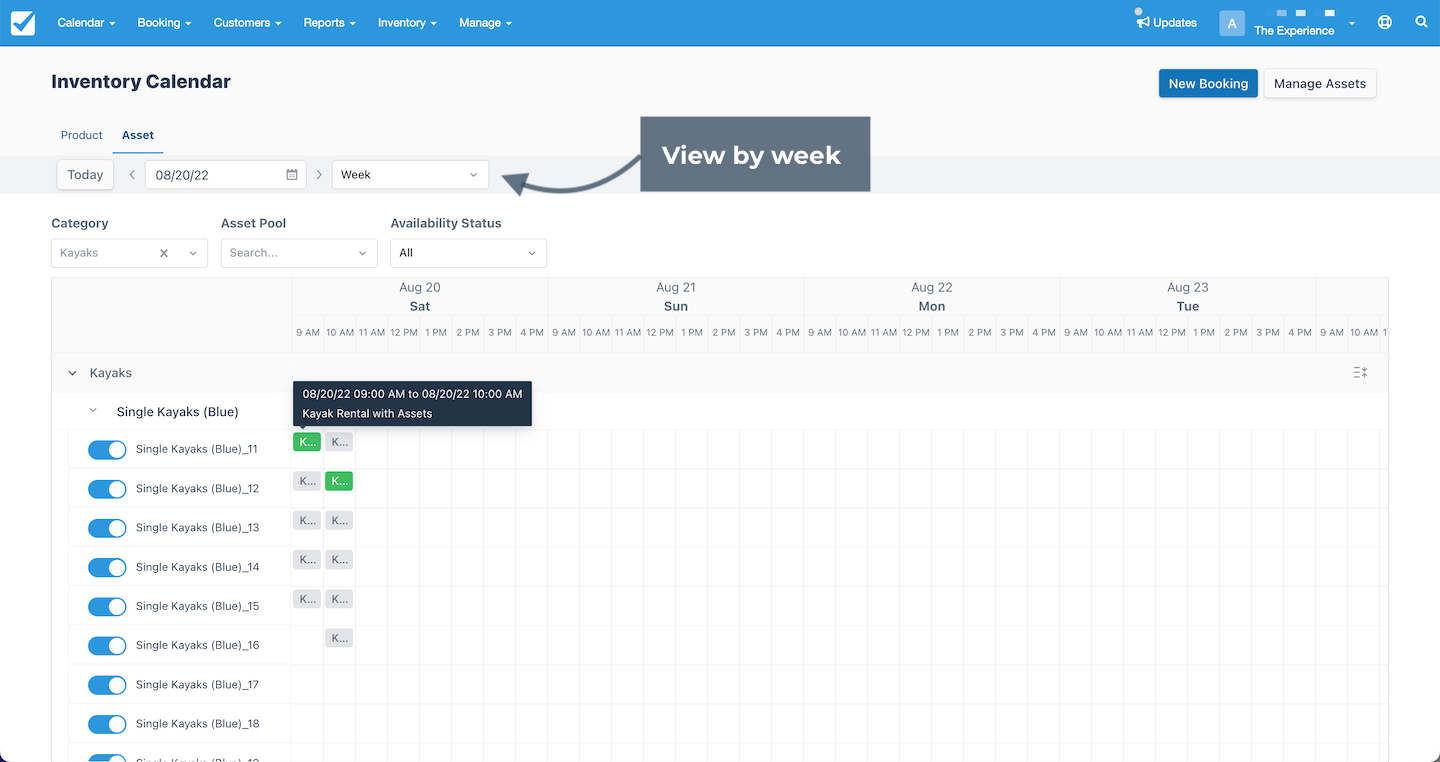Toggle Single Kayaks (Blue)_16 asset switch

click(x=107, y=645)
